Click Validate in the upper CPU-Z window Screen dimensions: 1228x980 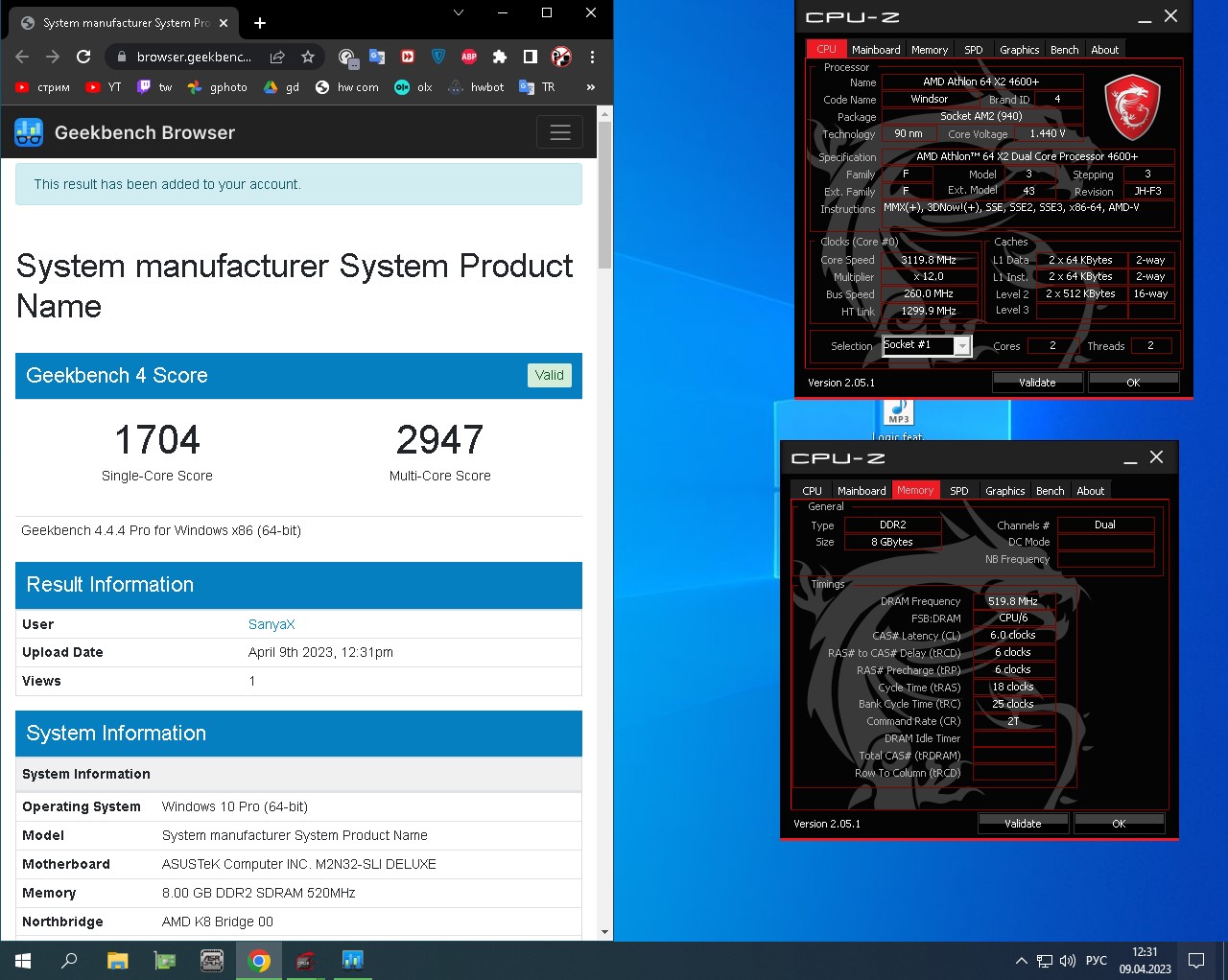click(1037, 383)
